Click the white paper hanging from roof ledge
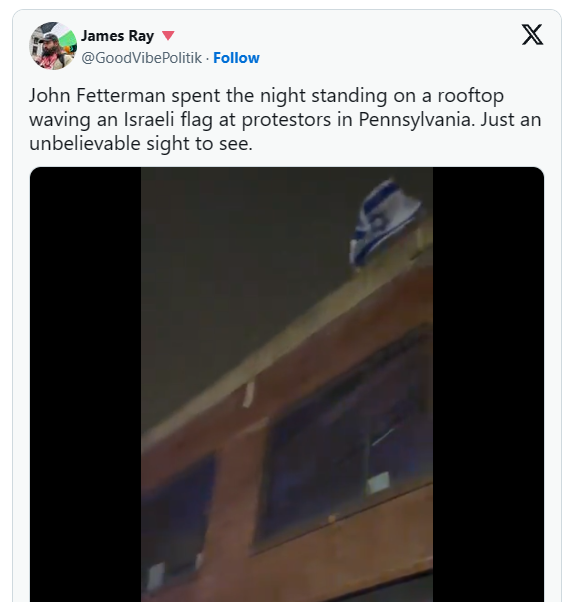Viewport: 569px width, 602px height. point(248,395)
